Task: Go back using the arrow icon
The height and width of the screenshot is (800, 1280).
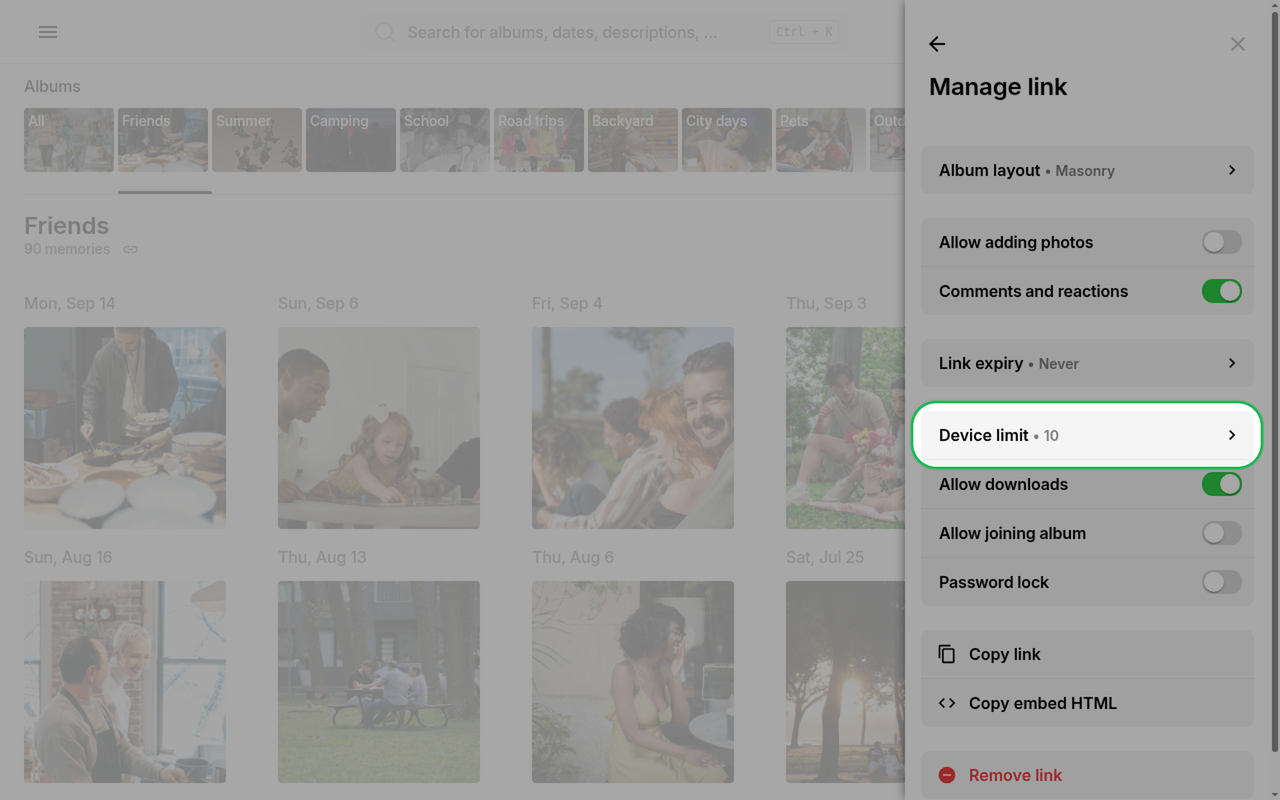Action: coord(937,44)
